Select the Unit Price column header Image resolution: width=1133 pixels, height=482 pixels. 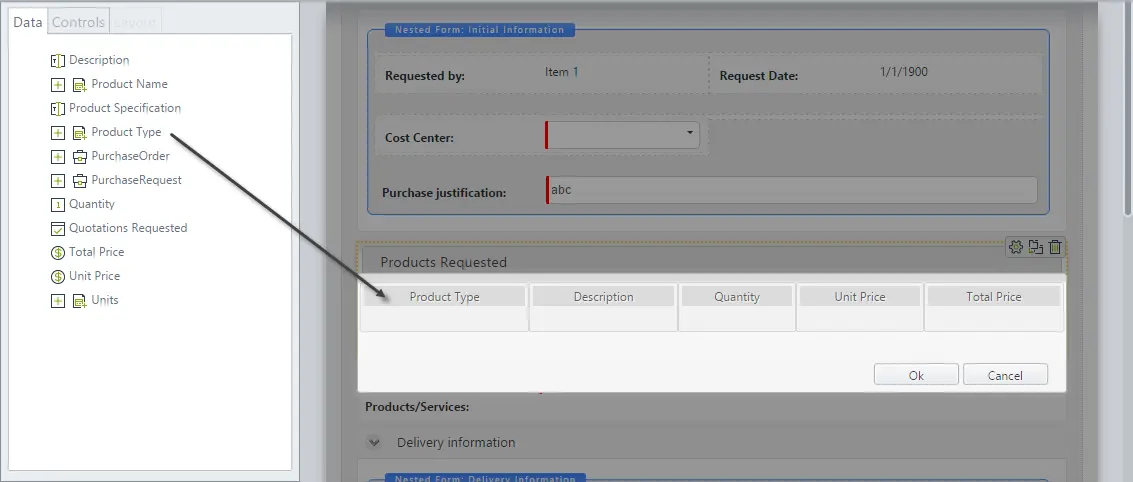point(860,296)
